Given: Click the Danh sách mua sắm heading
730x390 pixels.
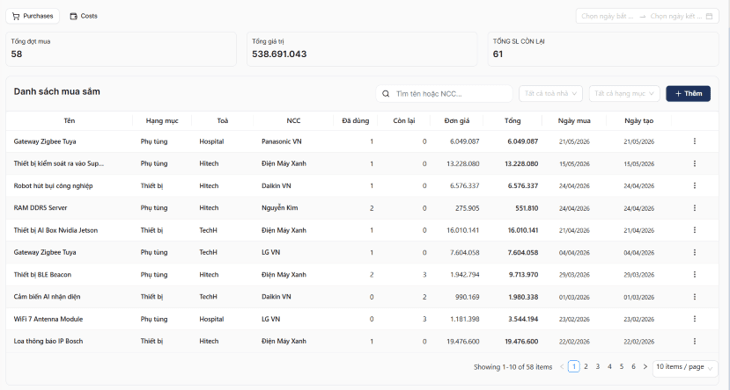Looking at the screenshot, I should [57, 92].
